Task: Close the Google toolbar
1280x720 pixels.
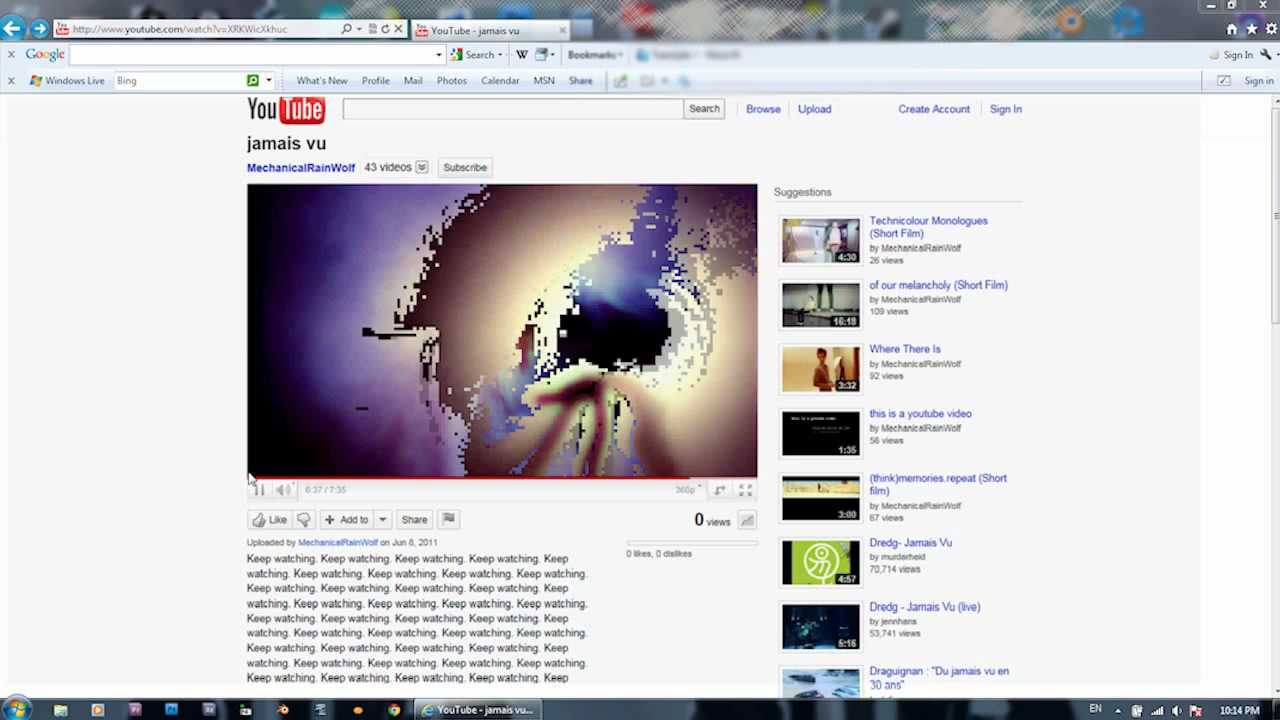Action: pos(11,54)
